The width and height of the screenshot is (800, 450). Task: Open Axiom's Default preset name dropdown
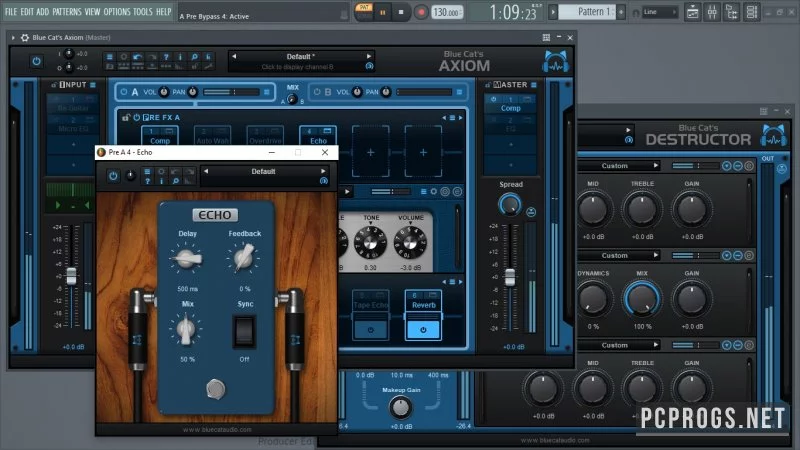(x=301, y=56)
